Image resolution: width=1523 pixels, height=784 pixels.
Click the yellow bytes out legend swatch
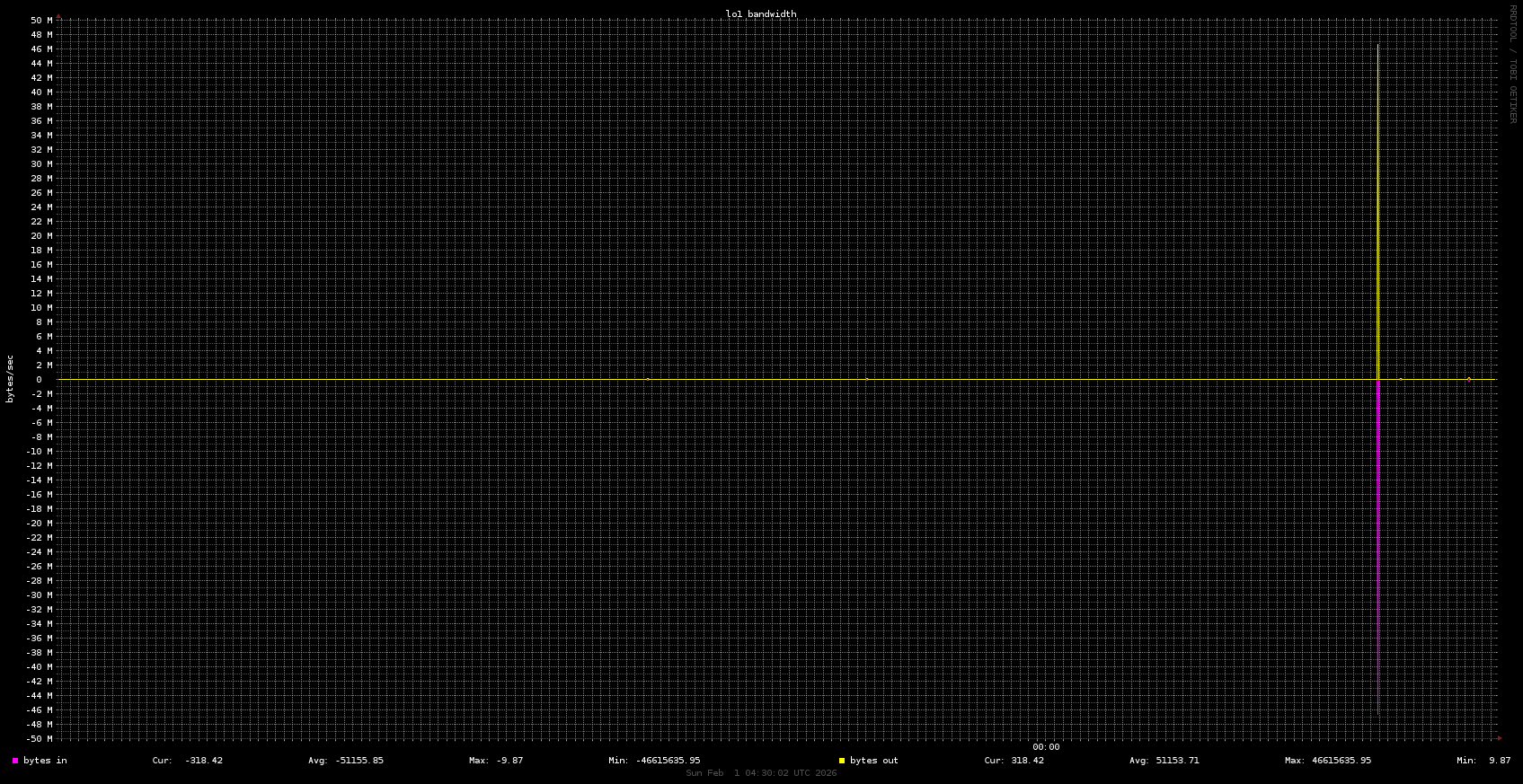[x=842, y=761]
